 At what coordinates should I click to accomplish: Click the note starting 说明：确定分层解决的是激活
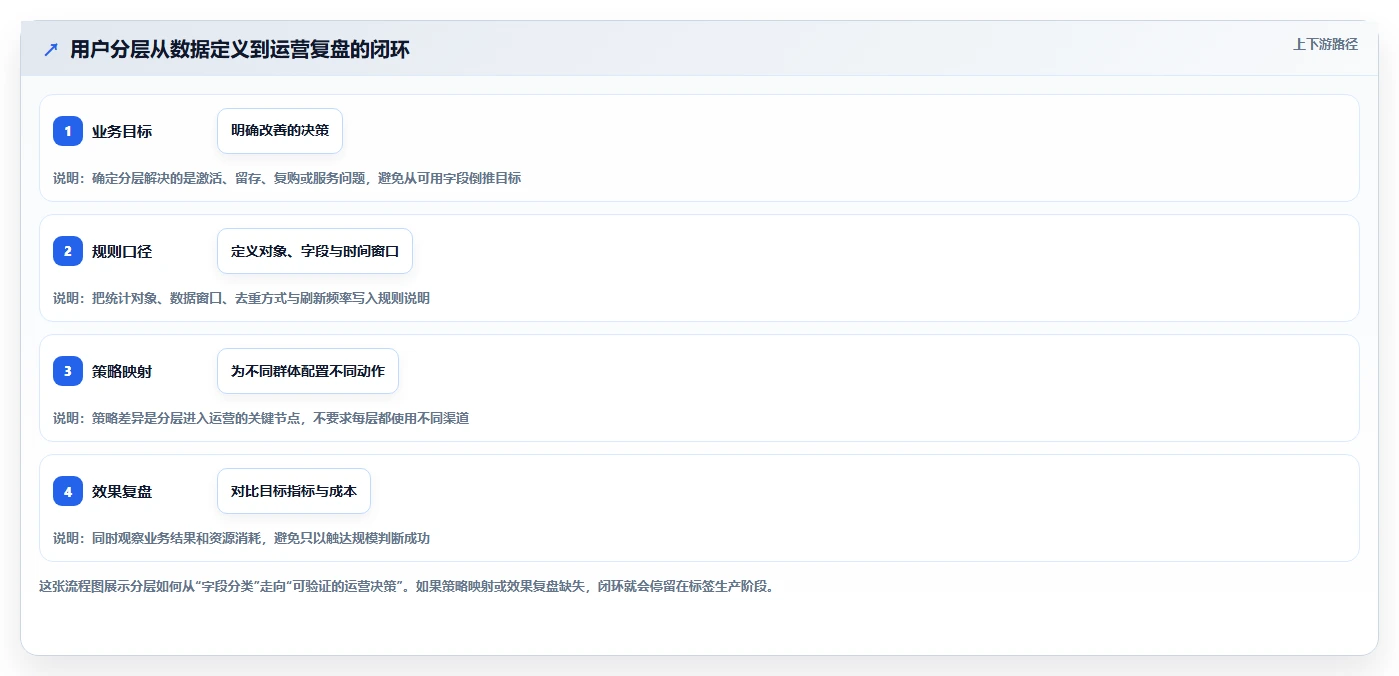(287, 178)
